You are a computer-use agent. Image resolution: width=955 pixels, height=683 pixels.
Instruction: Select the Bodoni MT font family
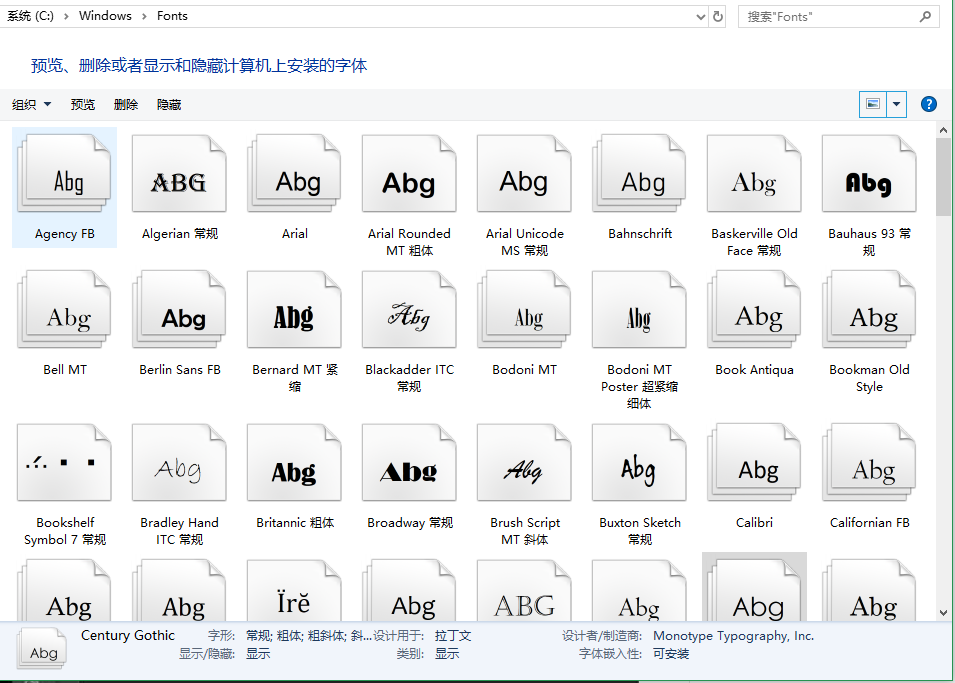[x=524, y=310]
